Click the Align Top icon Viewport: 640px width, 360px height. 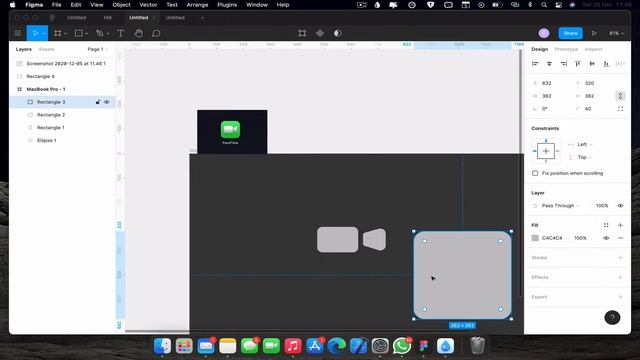(578, 64)
